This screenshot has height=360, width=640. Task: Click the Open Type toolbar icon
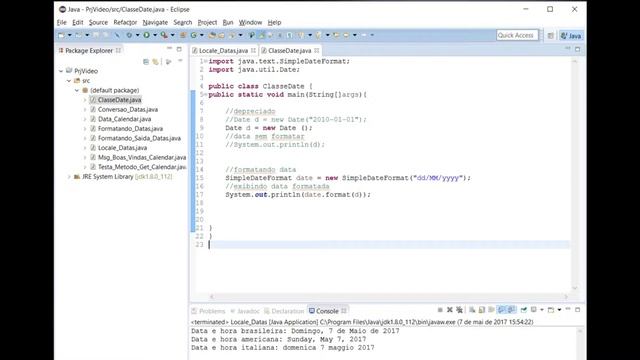pyautogui.click(x=212, y=35)
